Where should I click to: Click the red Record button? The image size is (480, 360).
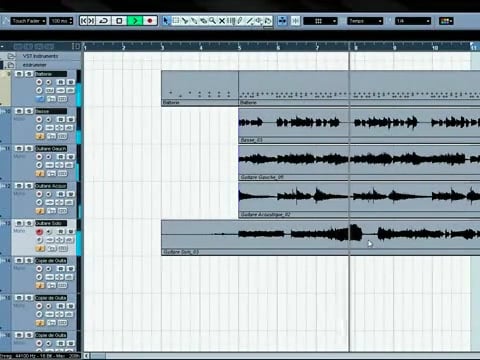click(x=150, y=21)
